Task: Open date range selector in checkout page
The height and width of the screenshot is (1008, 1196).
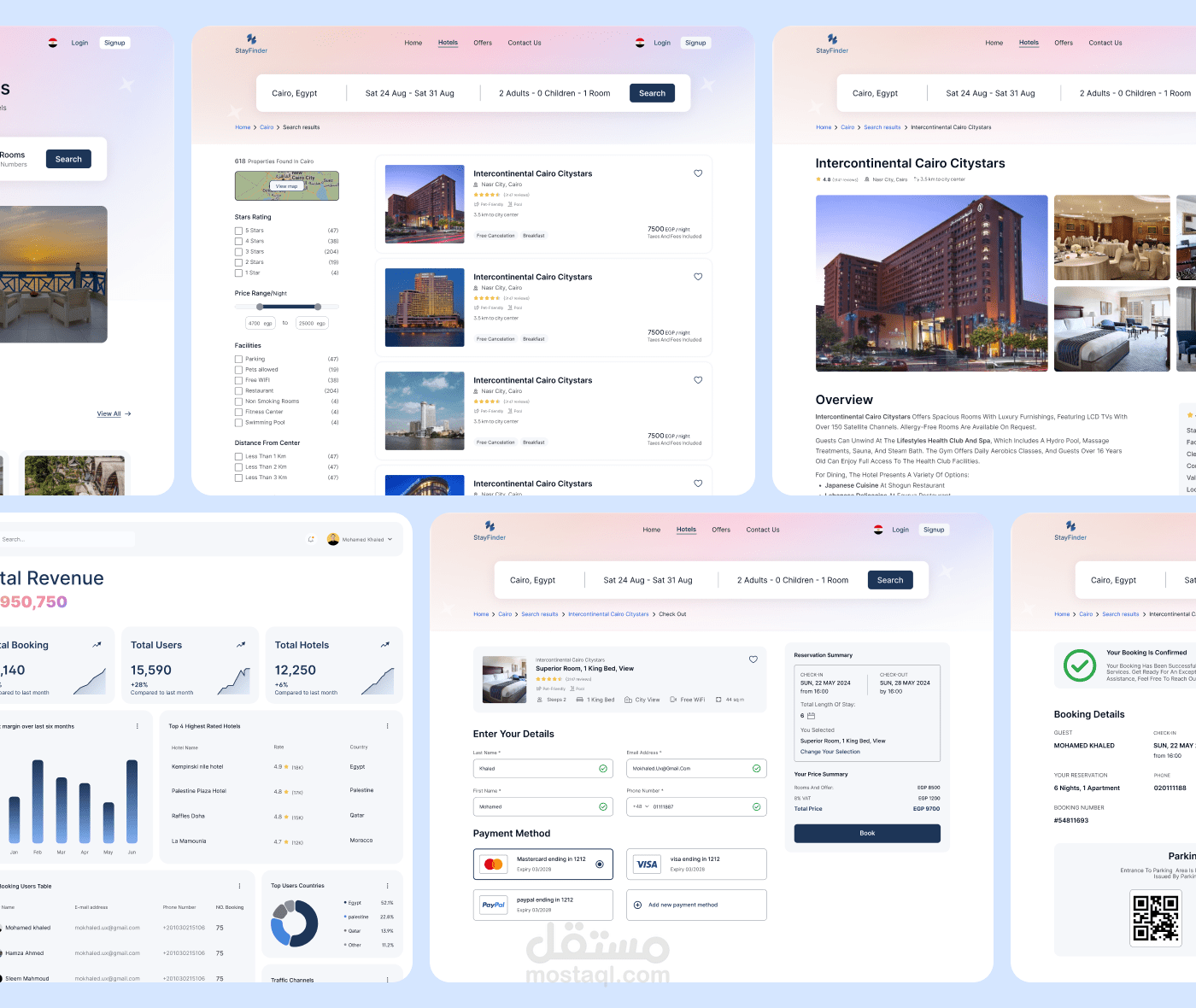Action: (648, 580)
